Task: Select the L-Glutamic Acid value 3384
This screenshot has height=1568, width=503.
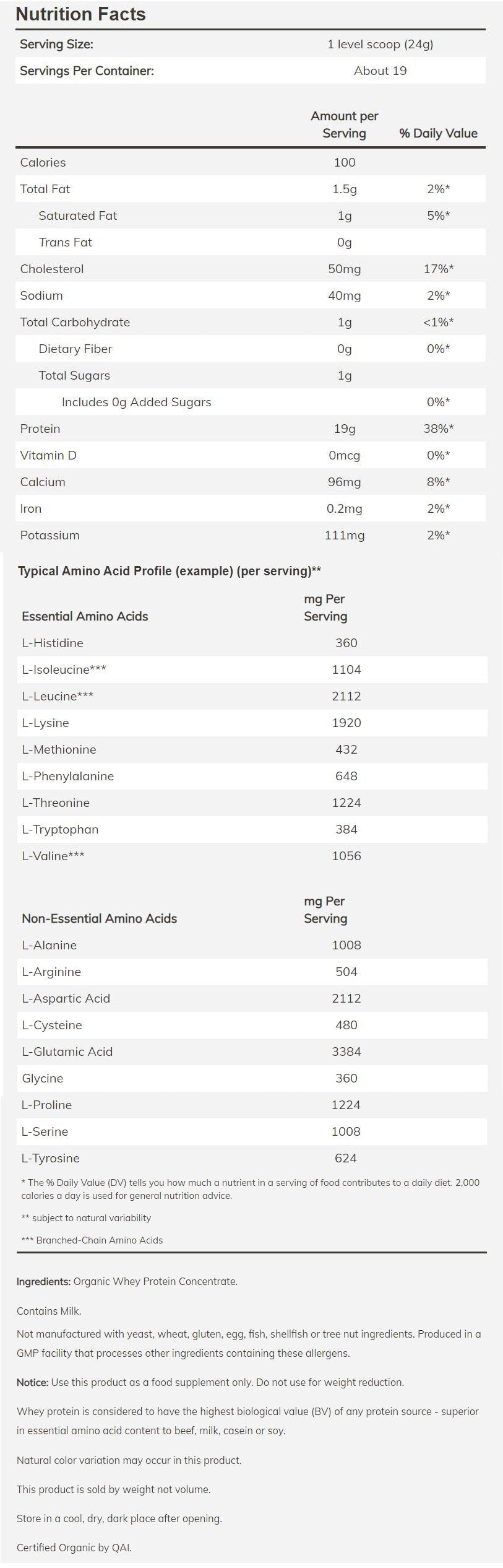Action: pyautogui.click(x=346, y=1052)
